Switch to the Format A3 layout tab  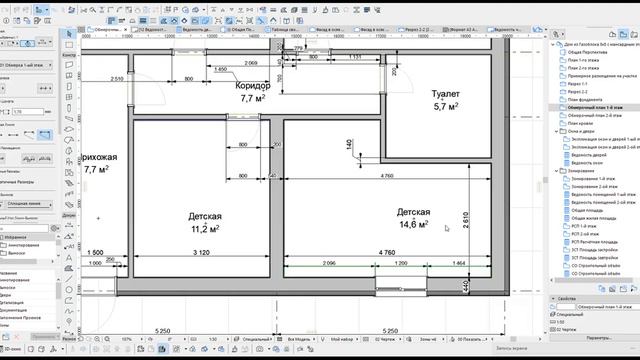[462, 29]
